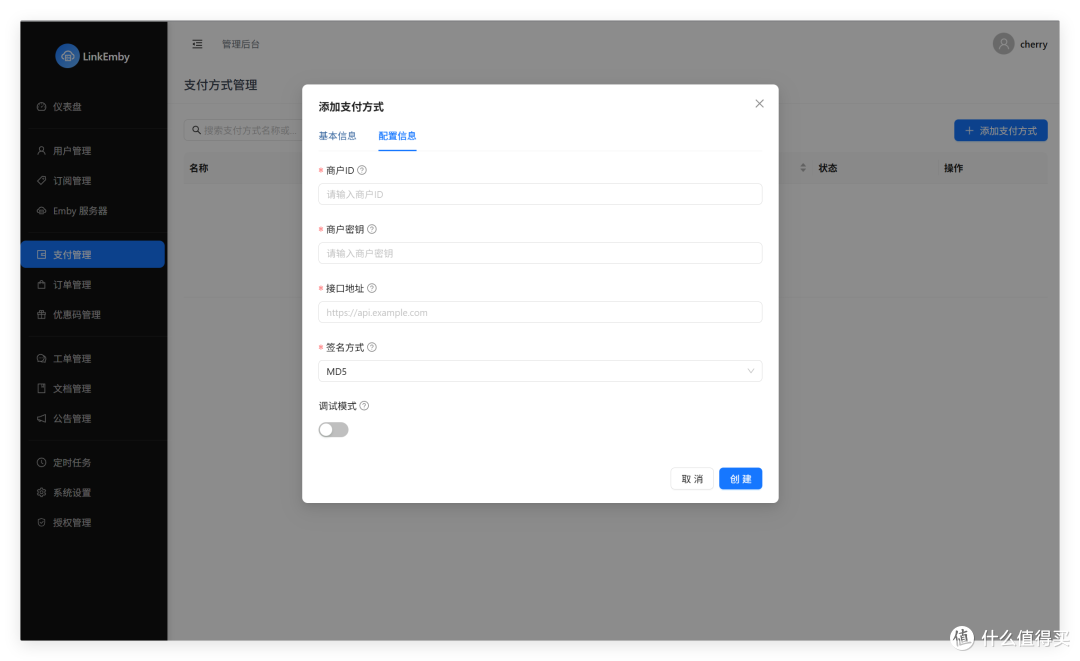Click the search box for payment methods
Screen dimensions: 1080x661
[x=242, y=130]
